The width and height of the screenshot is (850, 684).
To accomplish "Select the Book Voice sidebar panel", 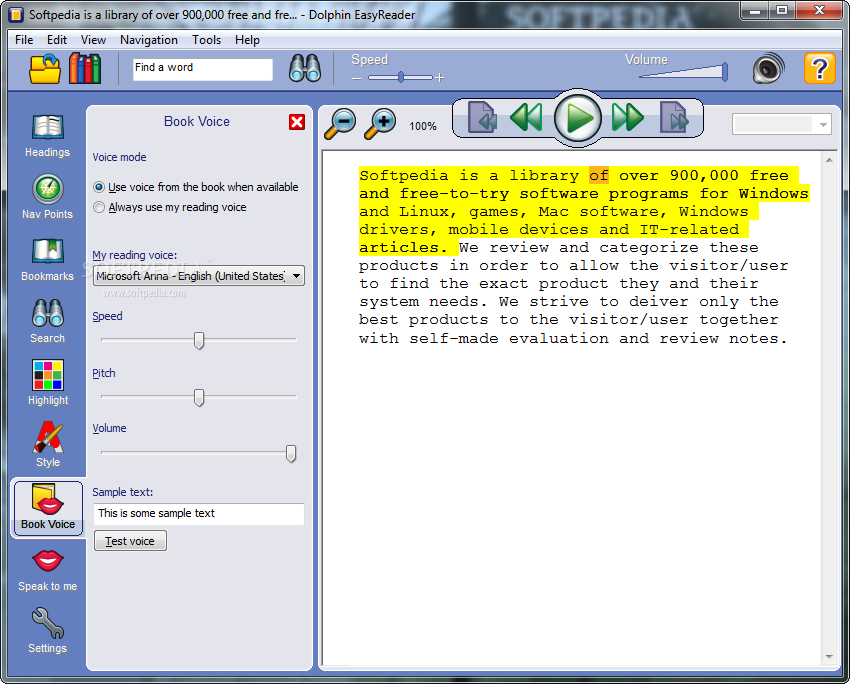I will click(x=48, y=507).
